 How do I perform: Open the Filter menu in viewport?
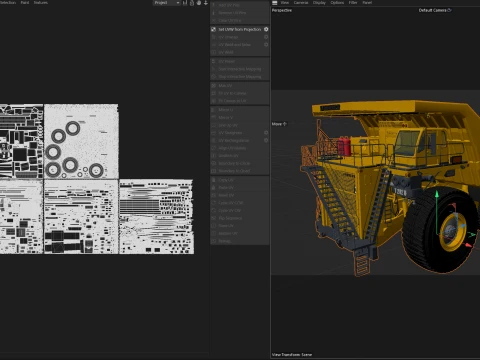pos(353,3)
